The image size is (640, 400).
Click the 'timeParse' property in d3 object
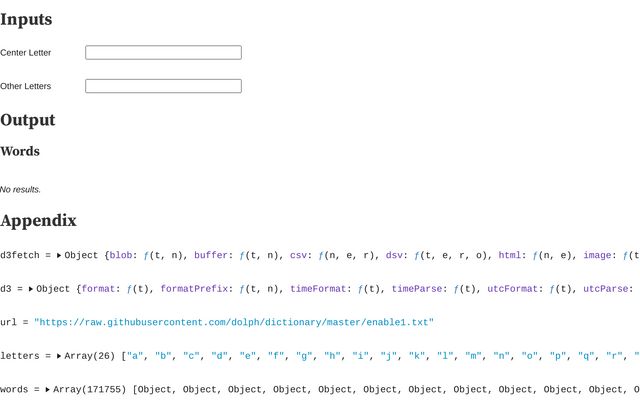(418, 289)
